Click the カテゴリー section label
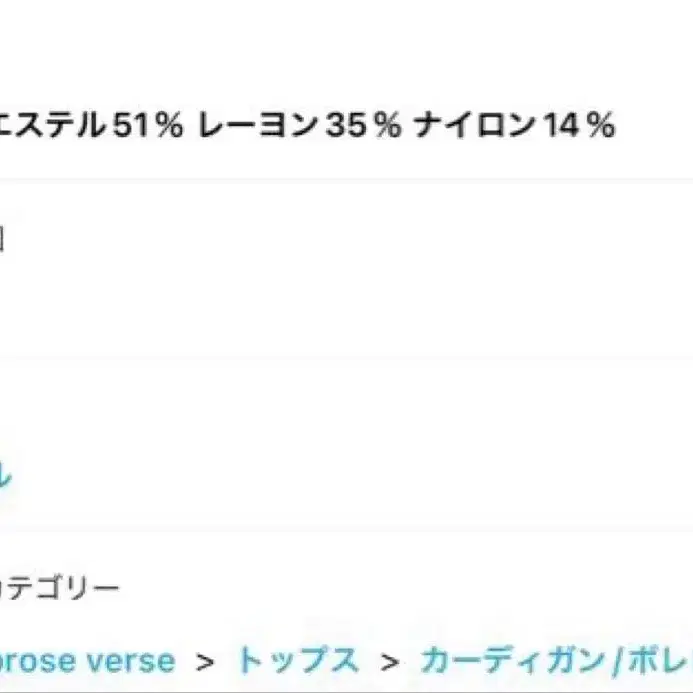Image resolution: width=693 pixels, height=693 pixels. click(x=60, y=588)
